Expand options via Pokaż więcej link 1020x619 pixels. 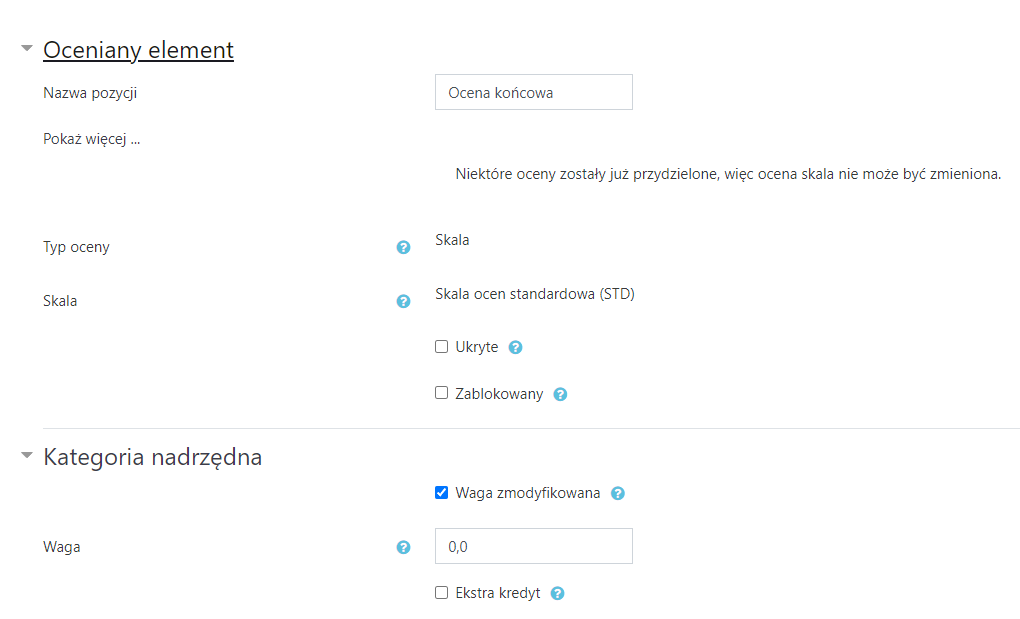91,139
